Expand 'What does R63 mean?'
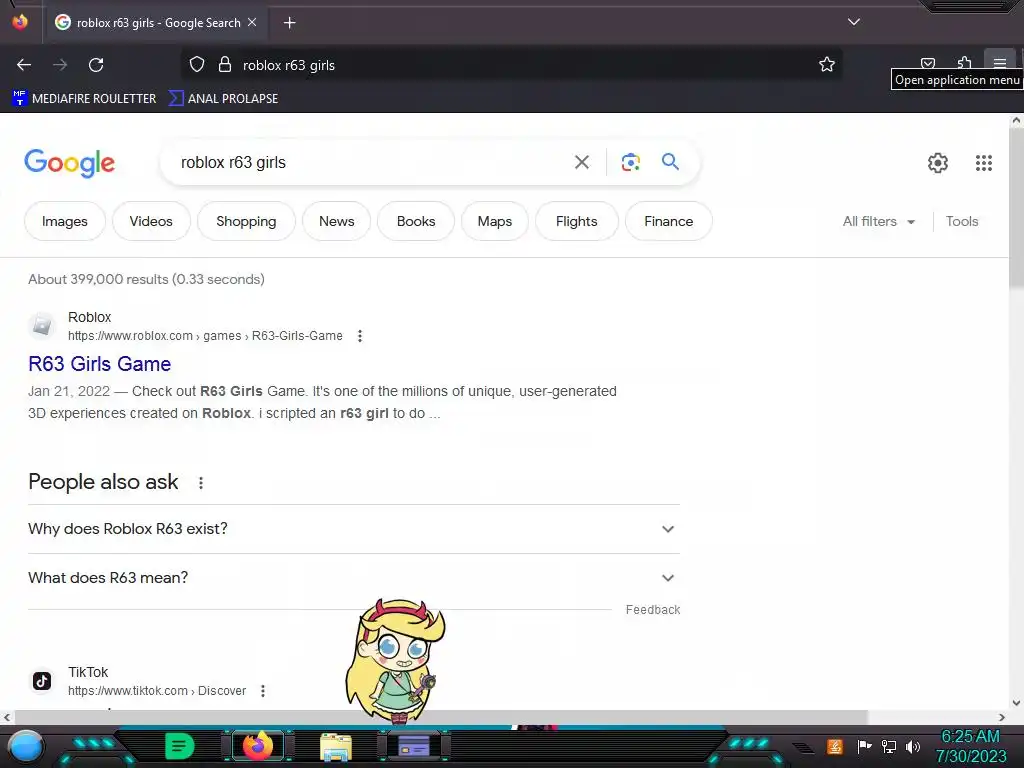The height and width of the screenshot is (768, 1024). click(354, 578)
